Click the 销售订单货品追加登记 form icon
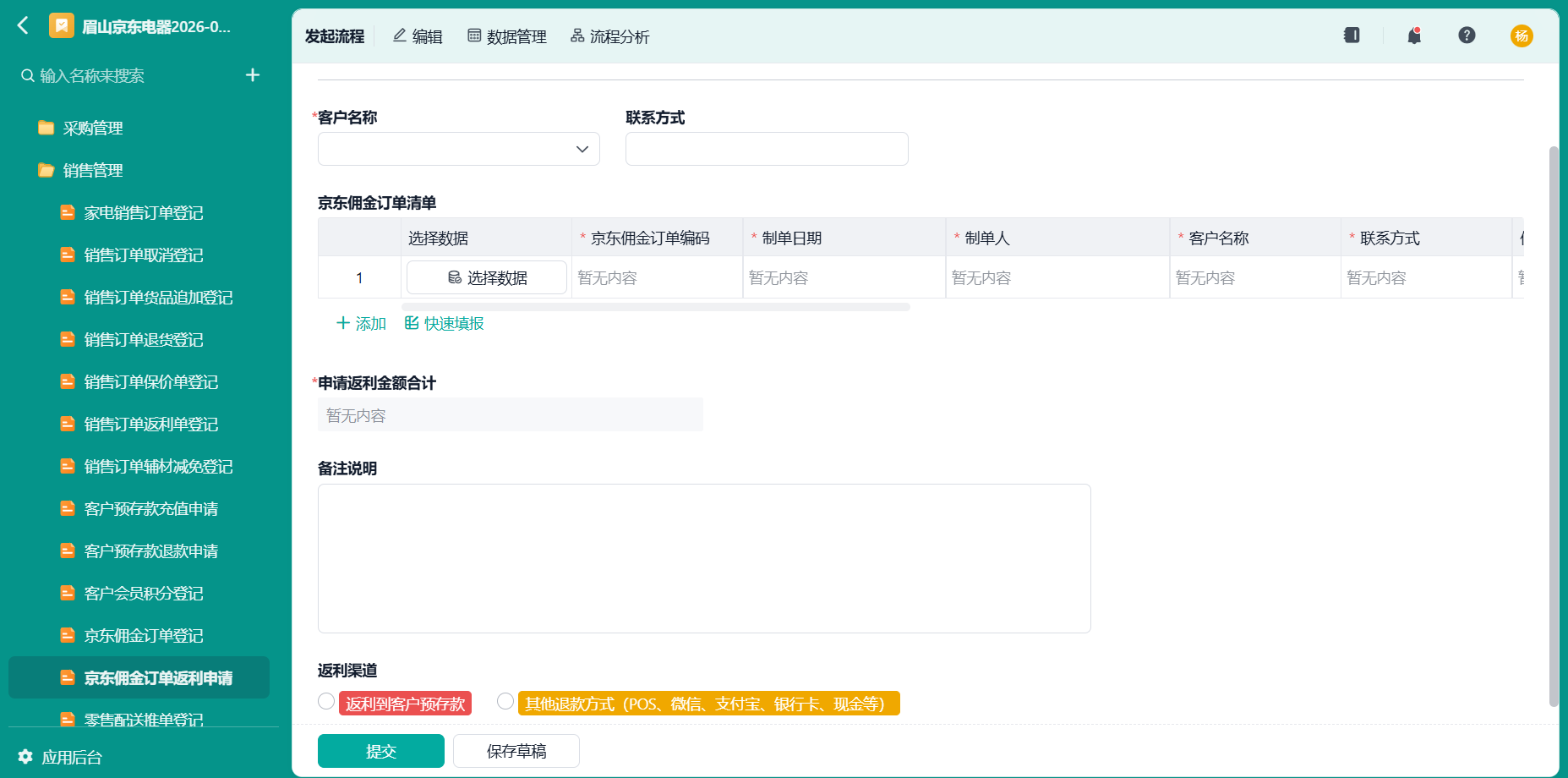This screenshot has width=1568, height=778. pos(68,297)
